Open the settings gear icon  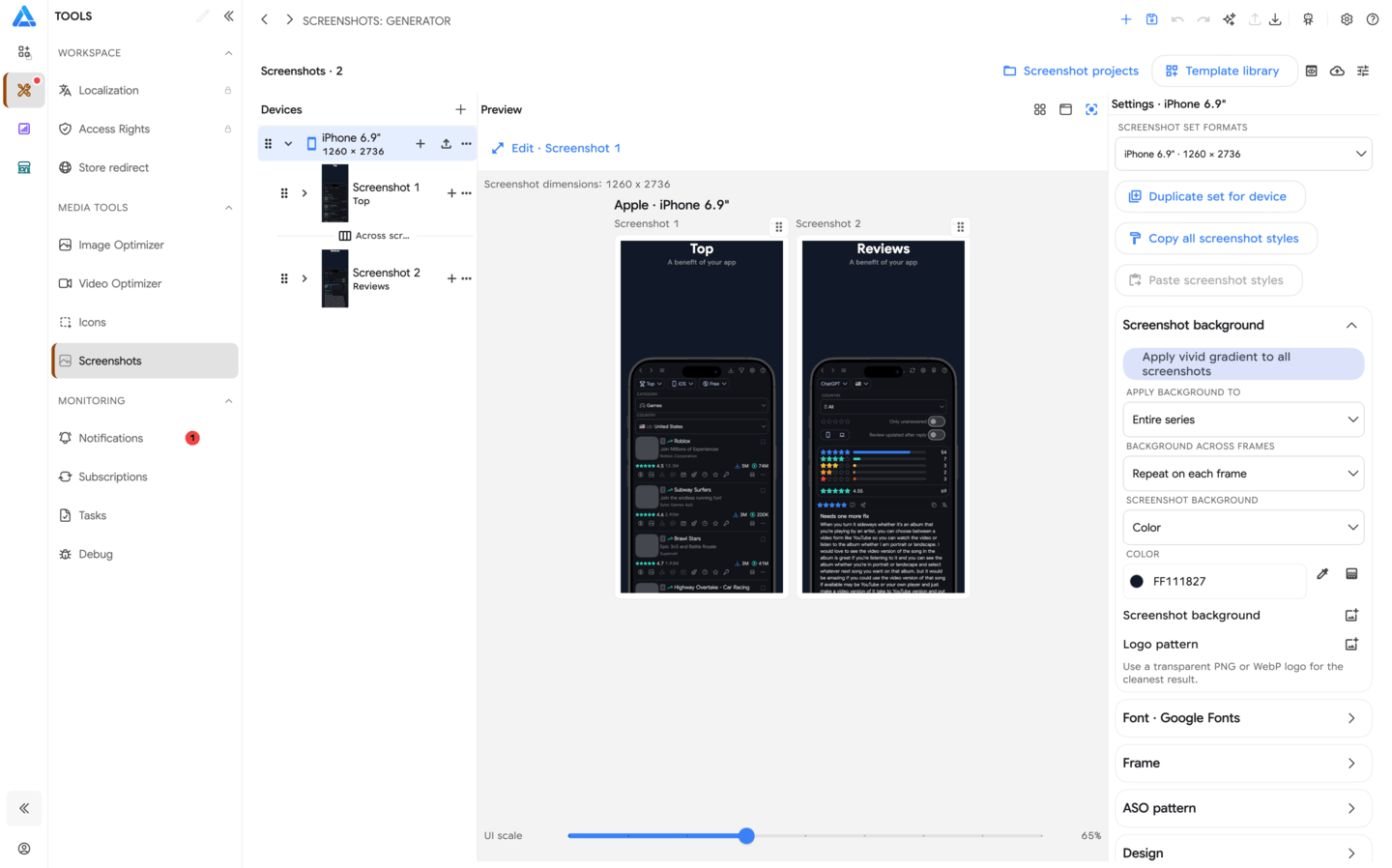point(1347,19)
